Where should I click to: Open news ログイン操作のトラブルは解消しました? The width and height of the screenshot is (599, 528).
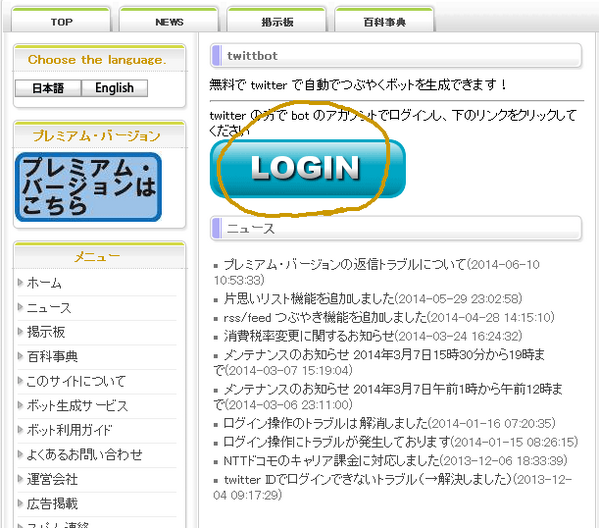click(x=325, y=423)
